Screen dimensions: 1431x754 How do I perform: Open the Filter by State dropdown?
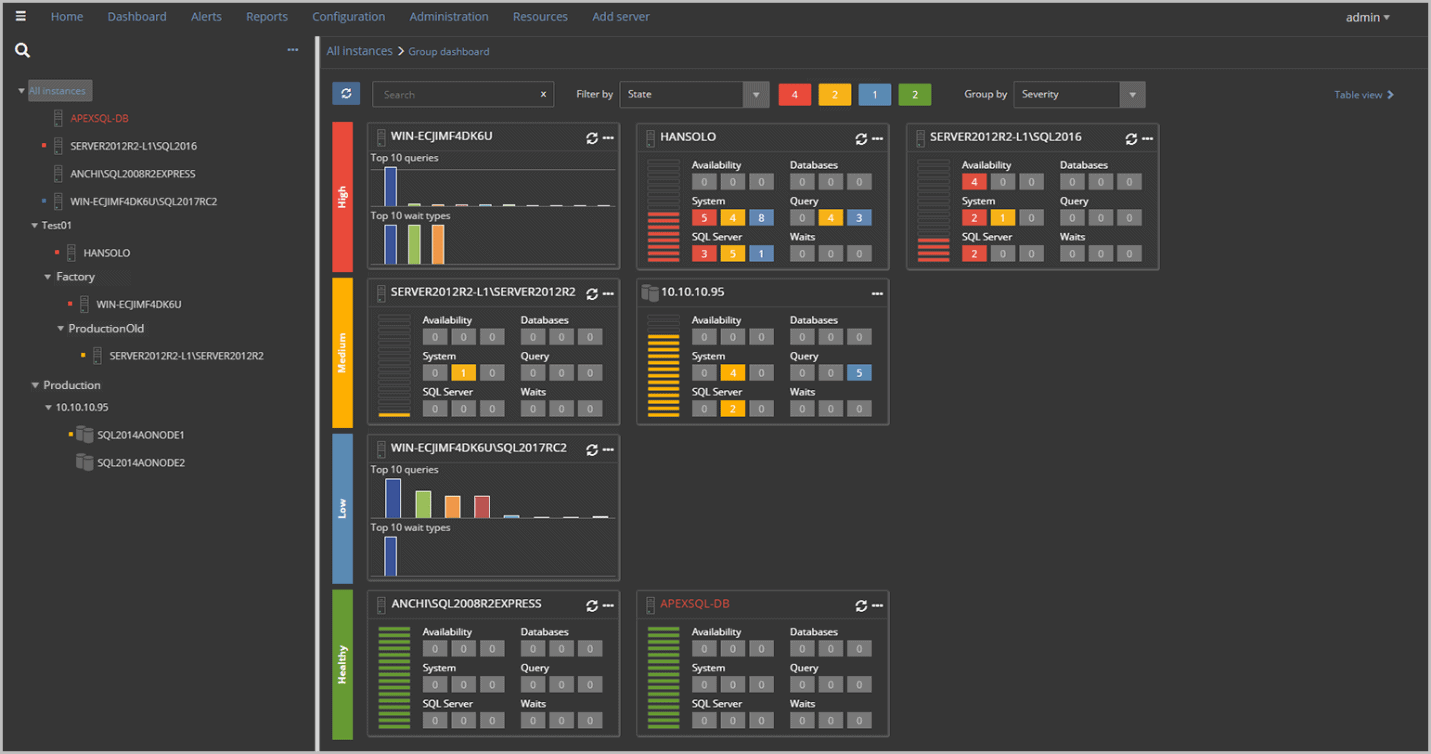(x=757, y=94)
